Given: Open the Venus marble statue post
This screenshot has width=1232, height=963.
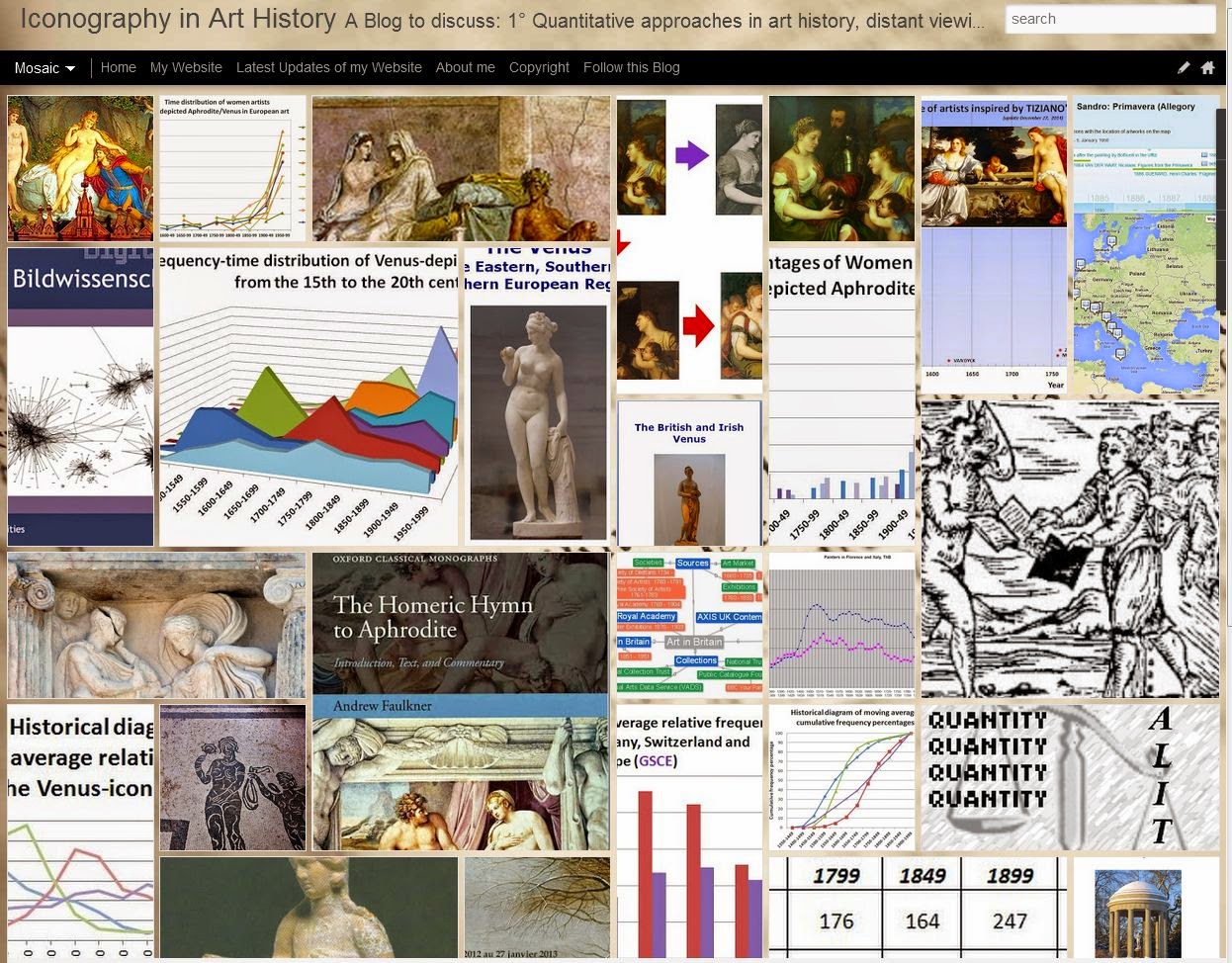Looking at the screenshot, I should [x=537, y=396].
